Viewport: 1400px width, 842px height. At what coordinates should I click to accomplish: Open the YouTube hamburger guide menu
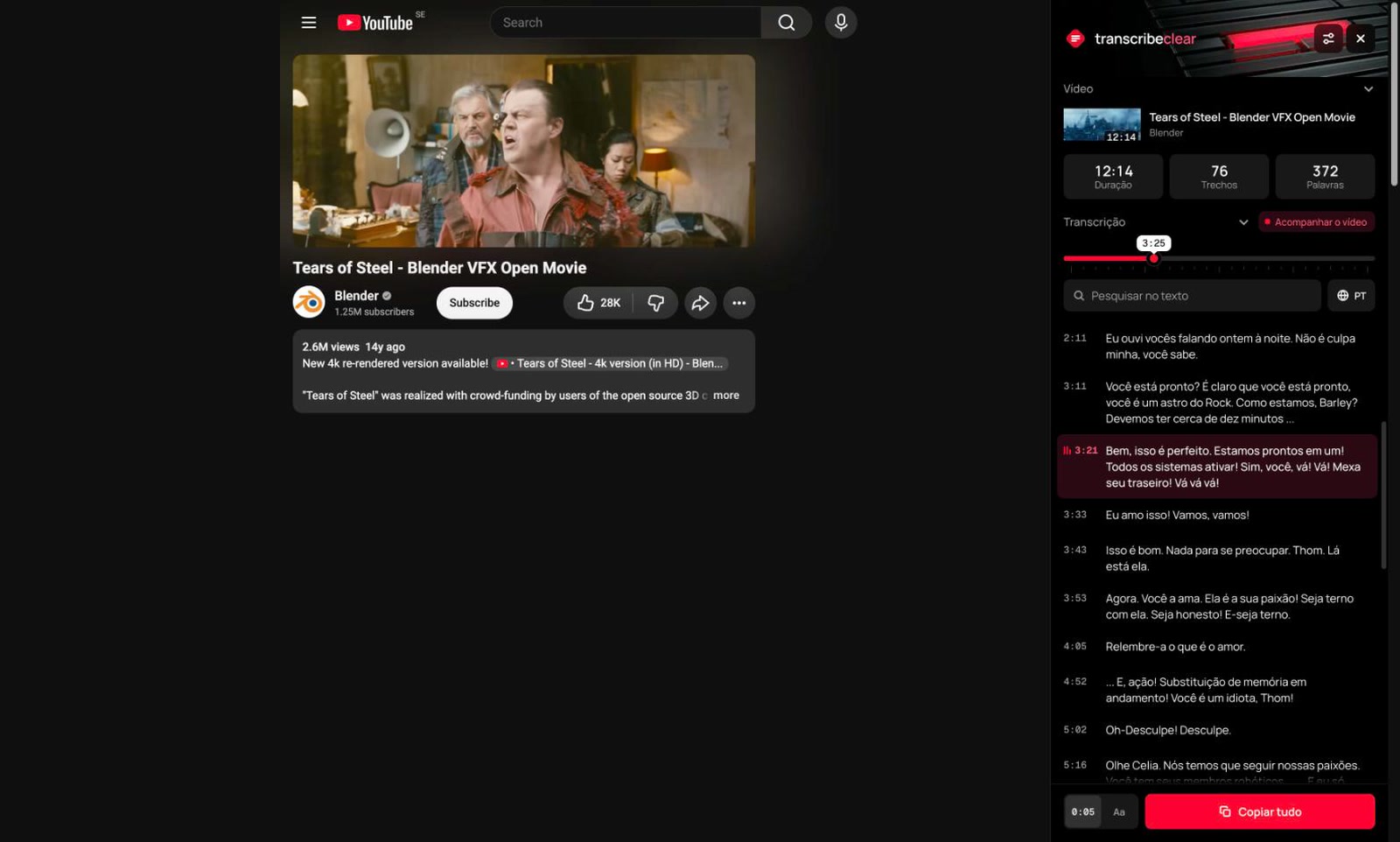click(309, 23)
